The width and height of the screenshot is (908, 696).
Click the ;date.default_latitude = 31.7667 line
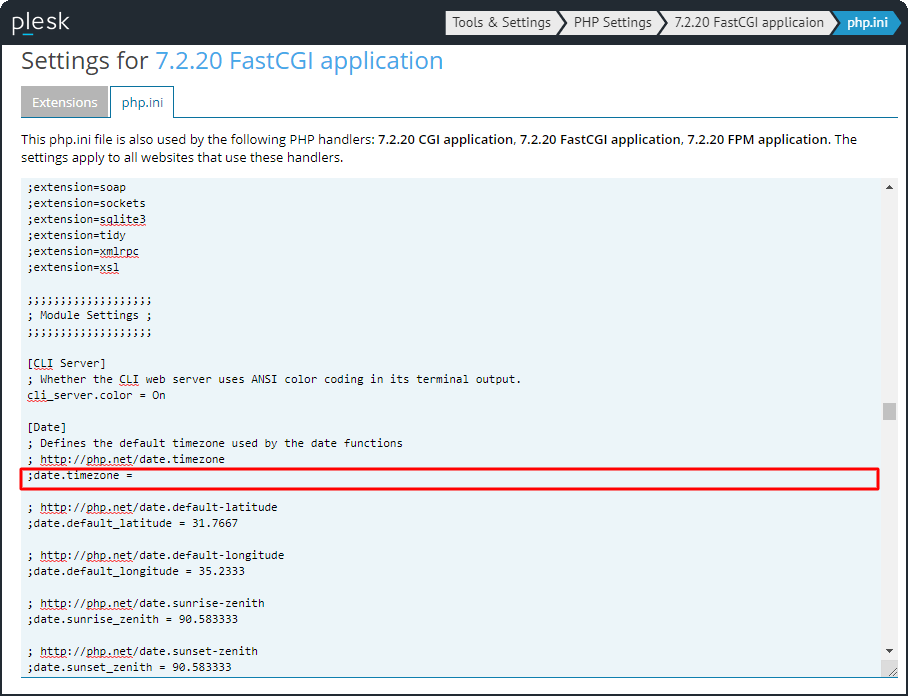point(133,523)
